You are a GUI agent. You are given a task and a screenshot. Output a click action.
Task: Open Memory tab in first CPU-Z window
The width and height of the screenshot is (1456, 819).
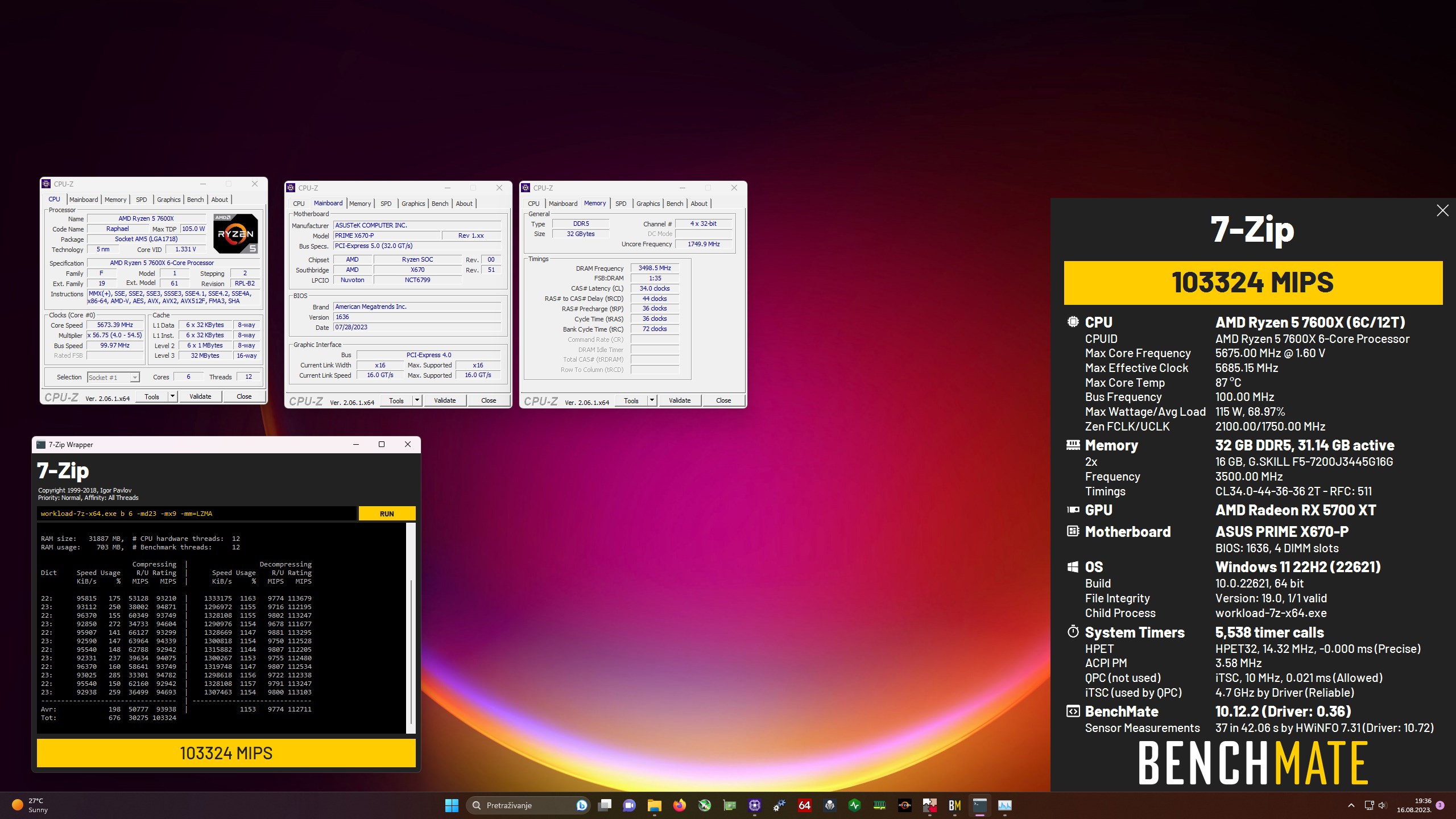click(x=115, y=200)
